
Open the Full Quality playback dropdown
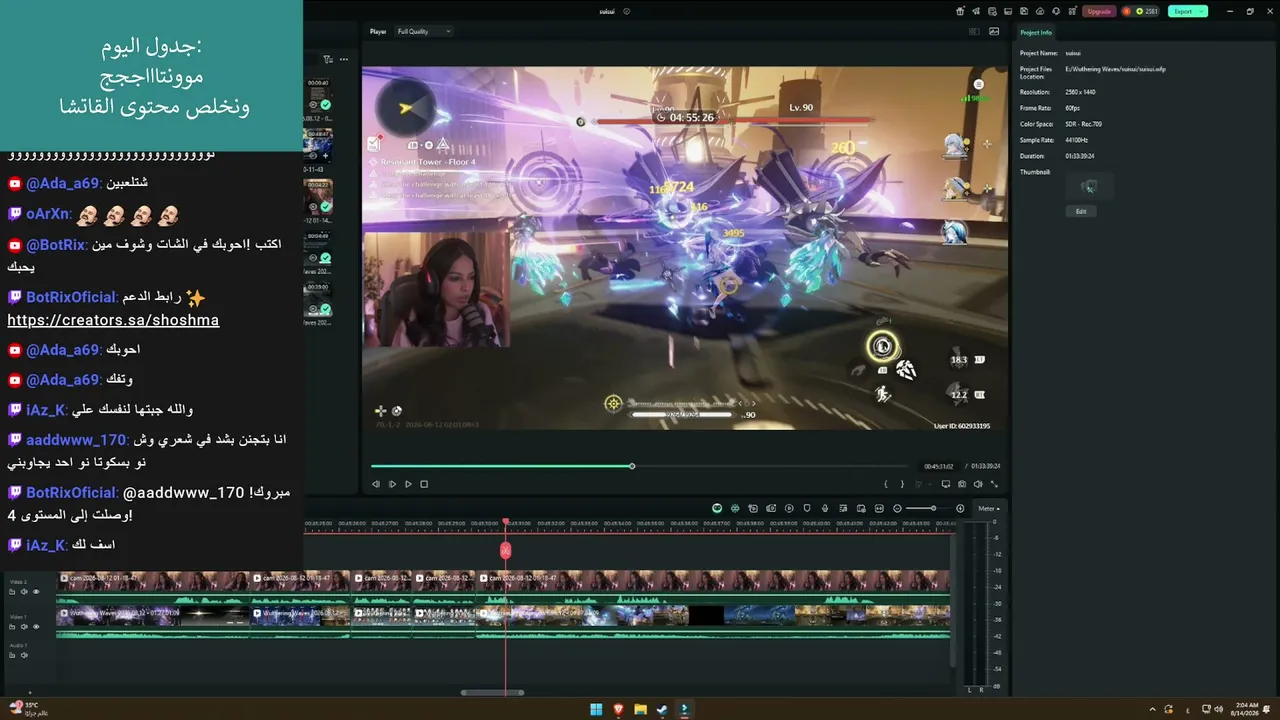pyautogui.click(x=423, y=31)
